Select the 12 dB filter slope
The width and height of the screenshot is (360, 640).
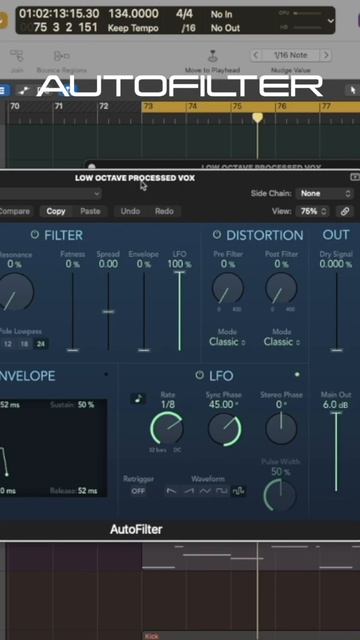pos(7,344)
